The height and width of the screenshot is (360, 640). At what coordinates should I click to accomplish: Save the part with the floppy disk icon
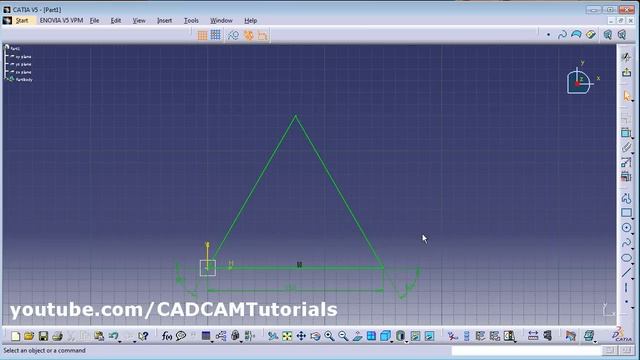point(43,336)
